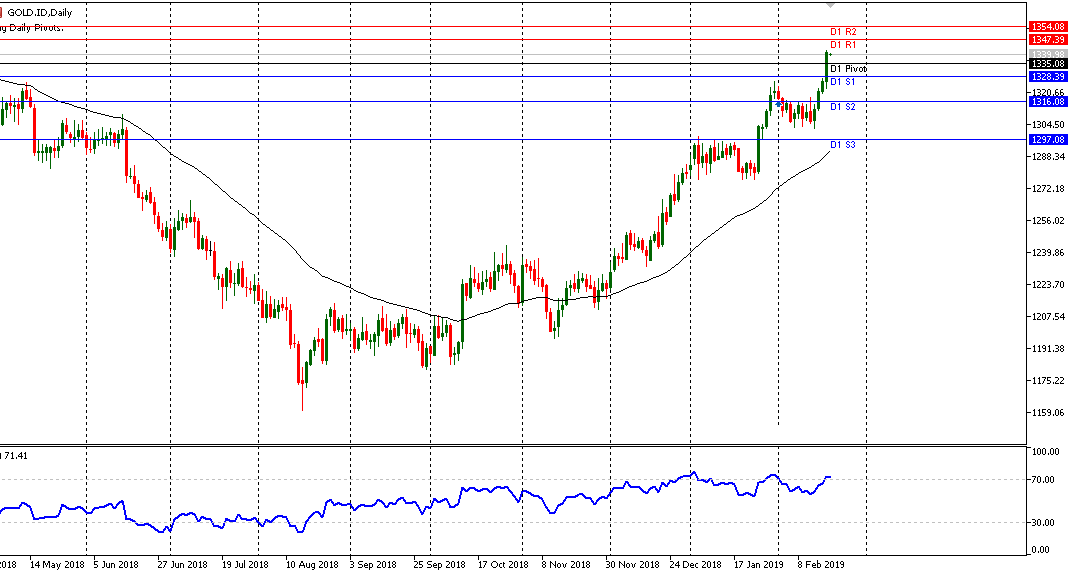The width and height of the screenshot is (1073, 573).
Task: Click the 17 Oct 2018 date label
Action: (x=503, y=565)
